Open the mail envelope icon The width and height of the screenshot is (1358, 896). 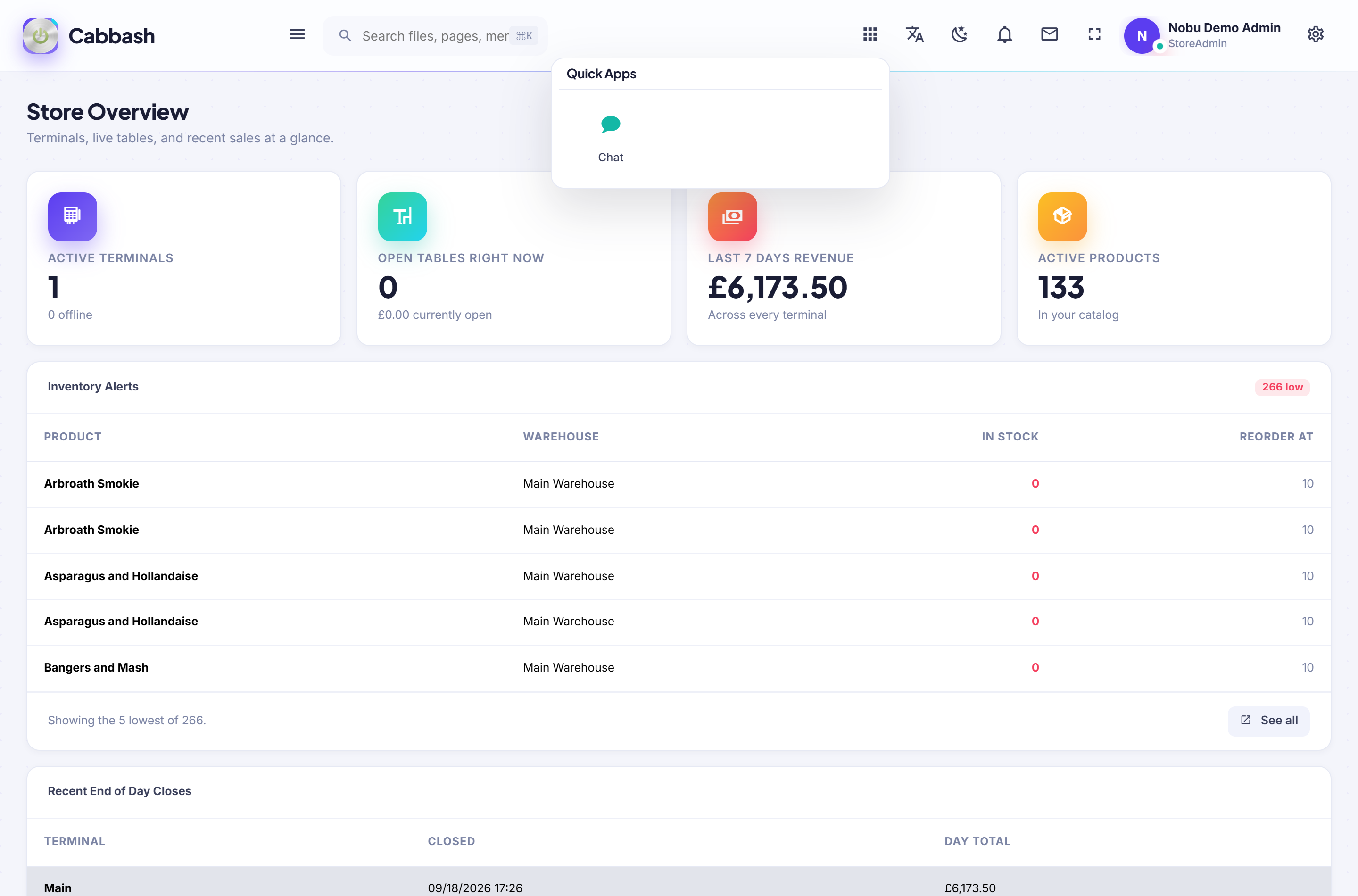(x=1049, y=34)
